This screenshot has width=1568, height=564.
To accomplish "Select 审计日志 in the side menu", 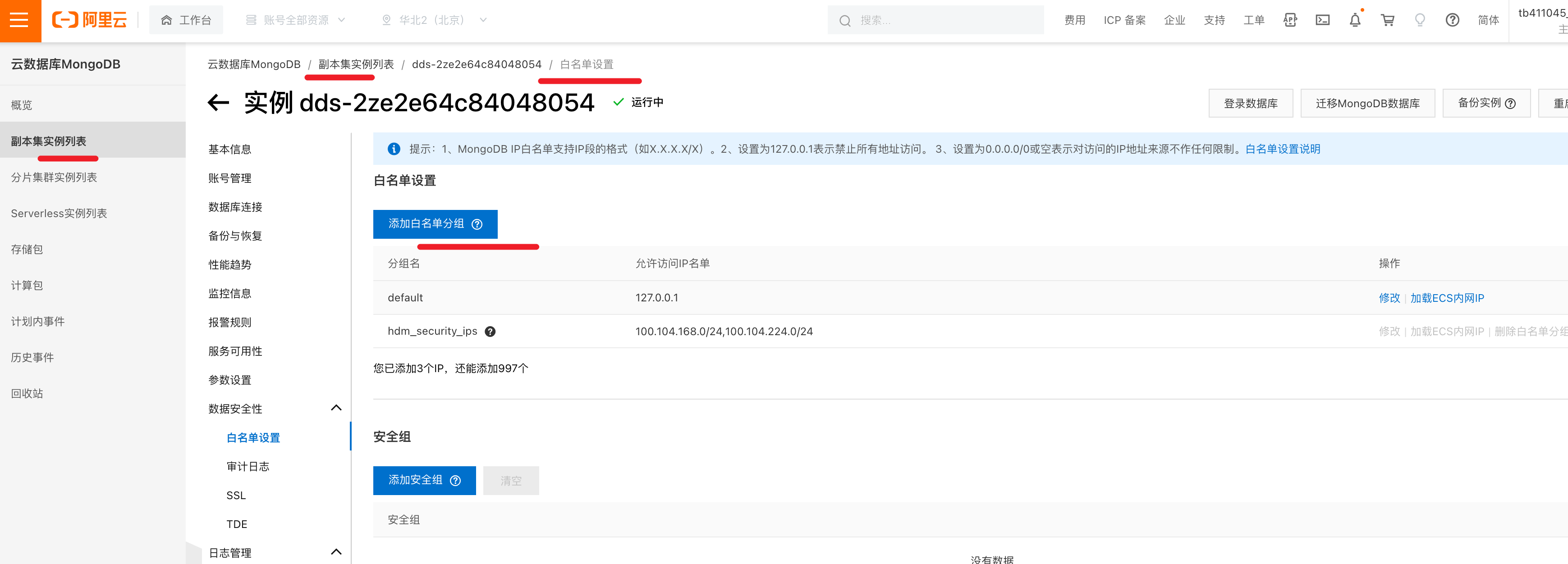I will pyautogui.click(x=248, y=466).
